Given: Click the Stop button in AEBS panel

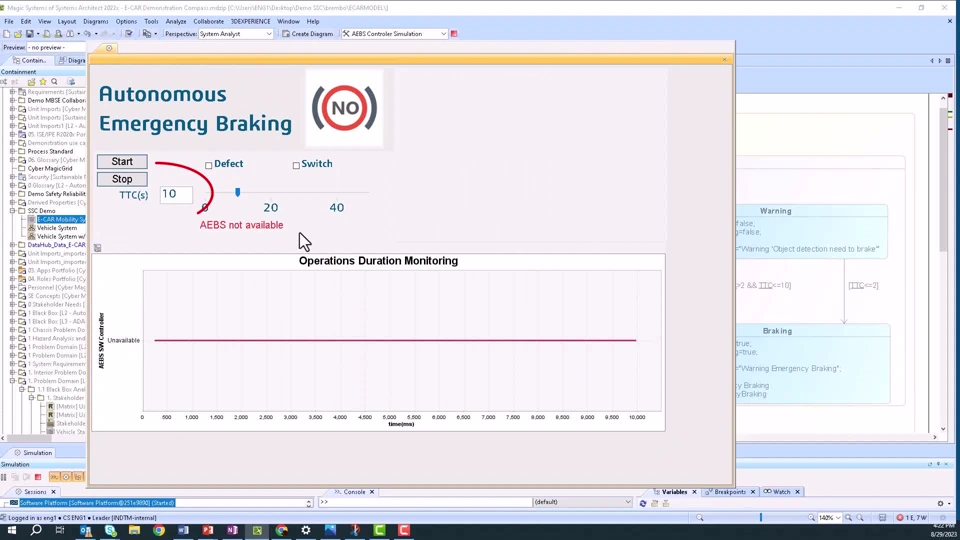Looking at the screenshot, I should pos(122,179).
